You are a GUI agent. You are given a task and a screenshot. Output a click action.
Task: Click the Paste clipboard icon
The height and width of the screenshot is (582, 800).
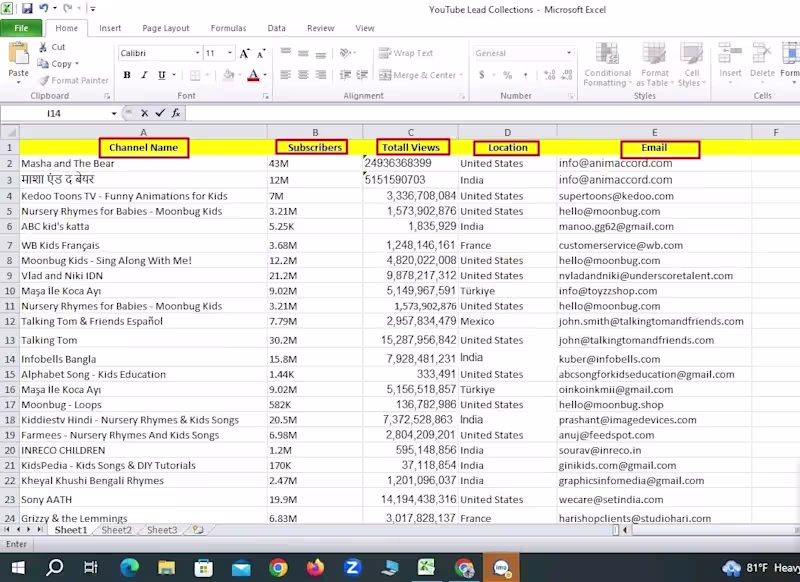(x=18, y=54)
